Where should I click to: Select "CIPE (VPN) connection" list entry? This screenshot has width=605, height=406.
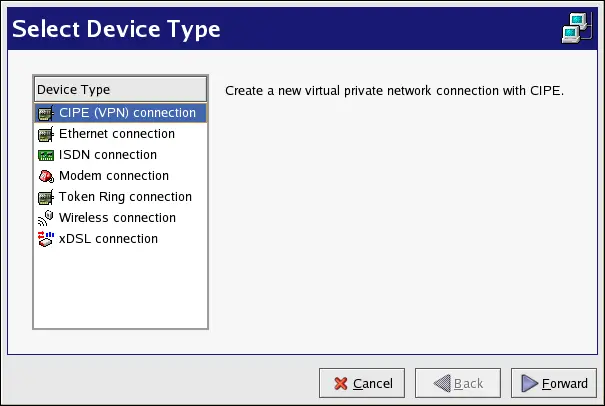pos(127,113)
